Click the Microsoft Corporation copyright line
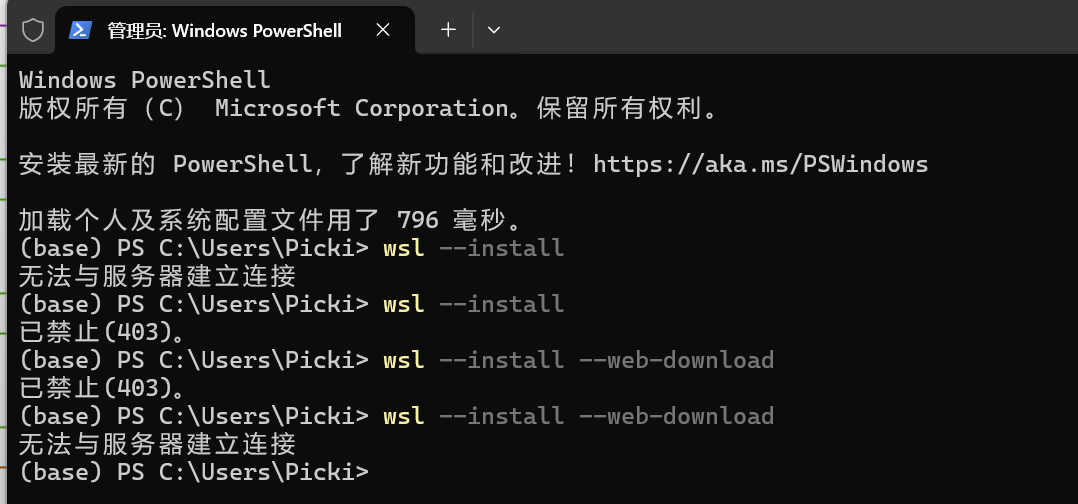The height and width of the screenshot is (504, 1078). coord(368,108)
